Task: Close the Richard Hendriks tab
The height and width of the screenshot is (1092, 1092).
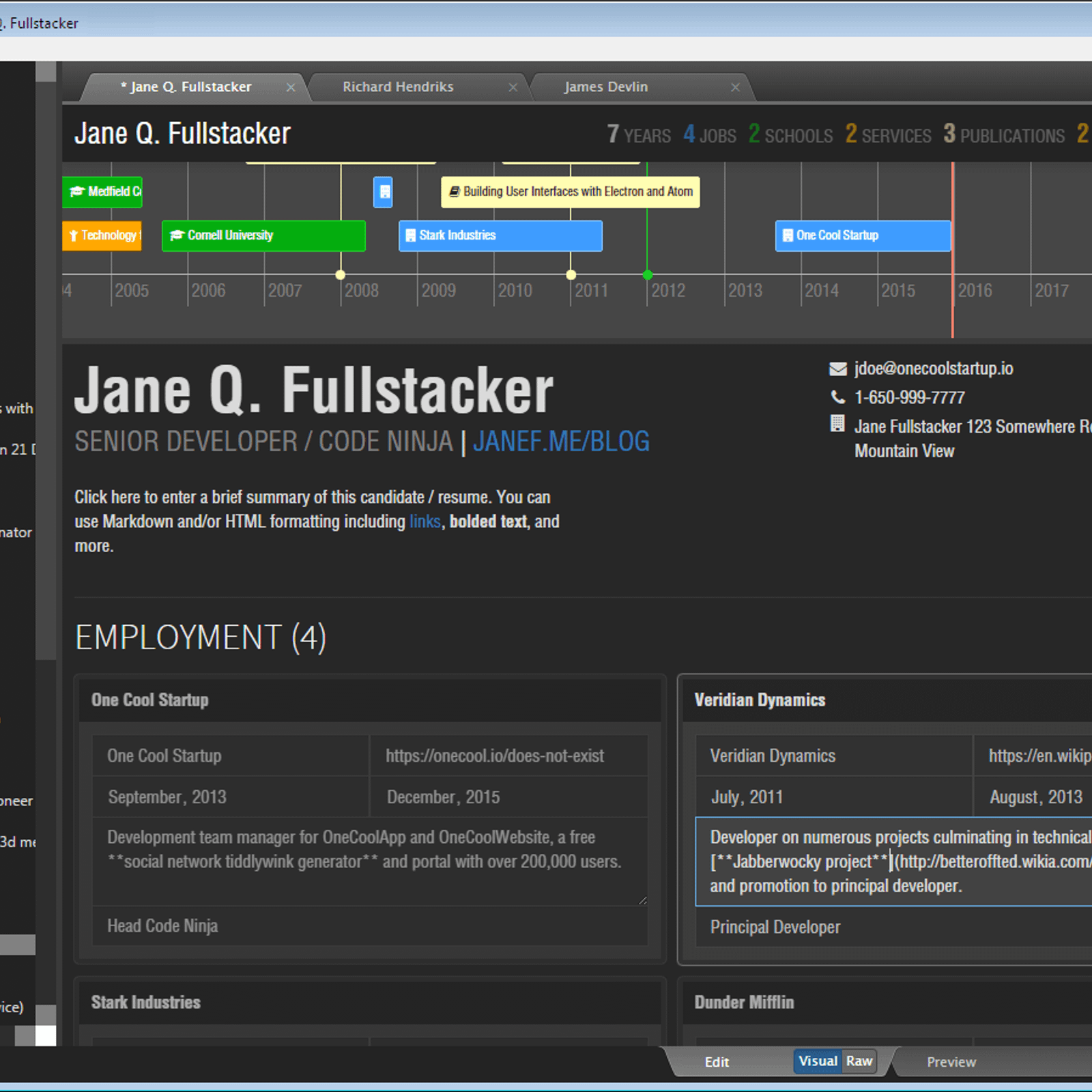Action: pyautogui.click(x=513, y=87)
